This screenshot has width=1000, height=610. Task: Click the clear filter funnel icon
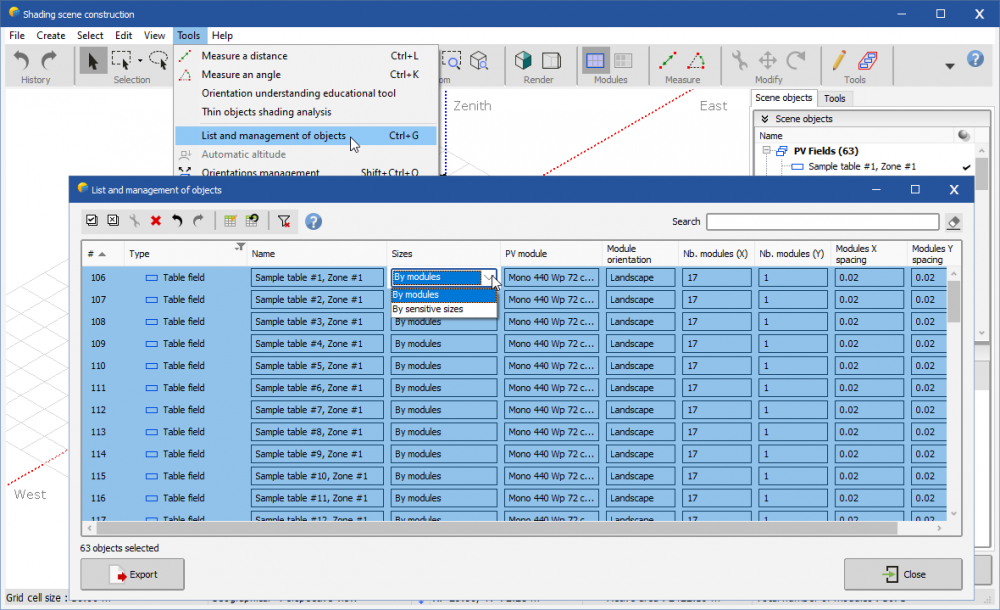pyautogui.click(x=284, y=221)
